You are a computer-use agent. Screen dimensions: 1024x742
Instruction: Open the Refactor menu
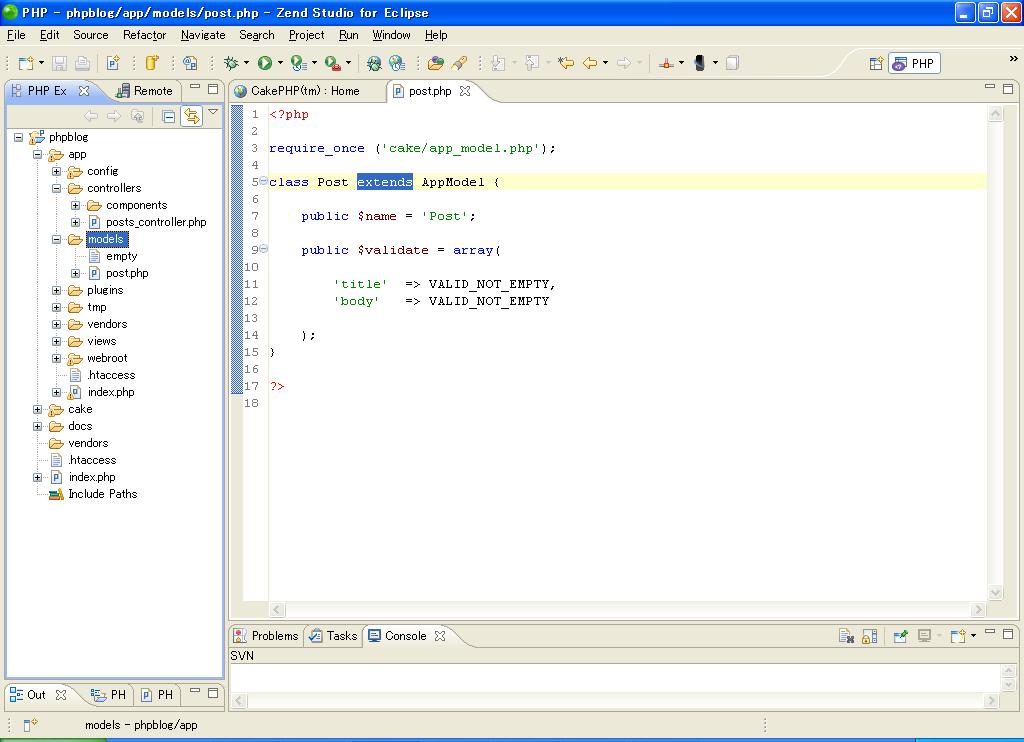pyautogui.click(x=144, y=35)
